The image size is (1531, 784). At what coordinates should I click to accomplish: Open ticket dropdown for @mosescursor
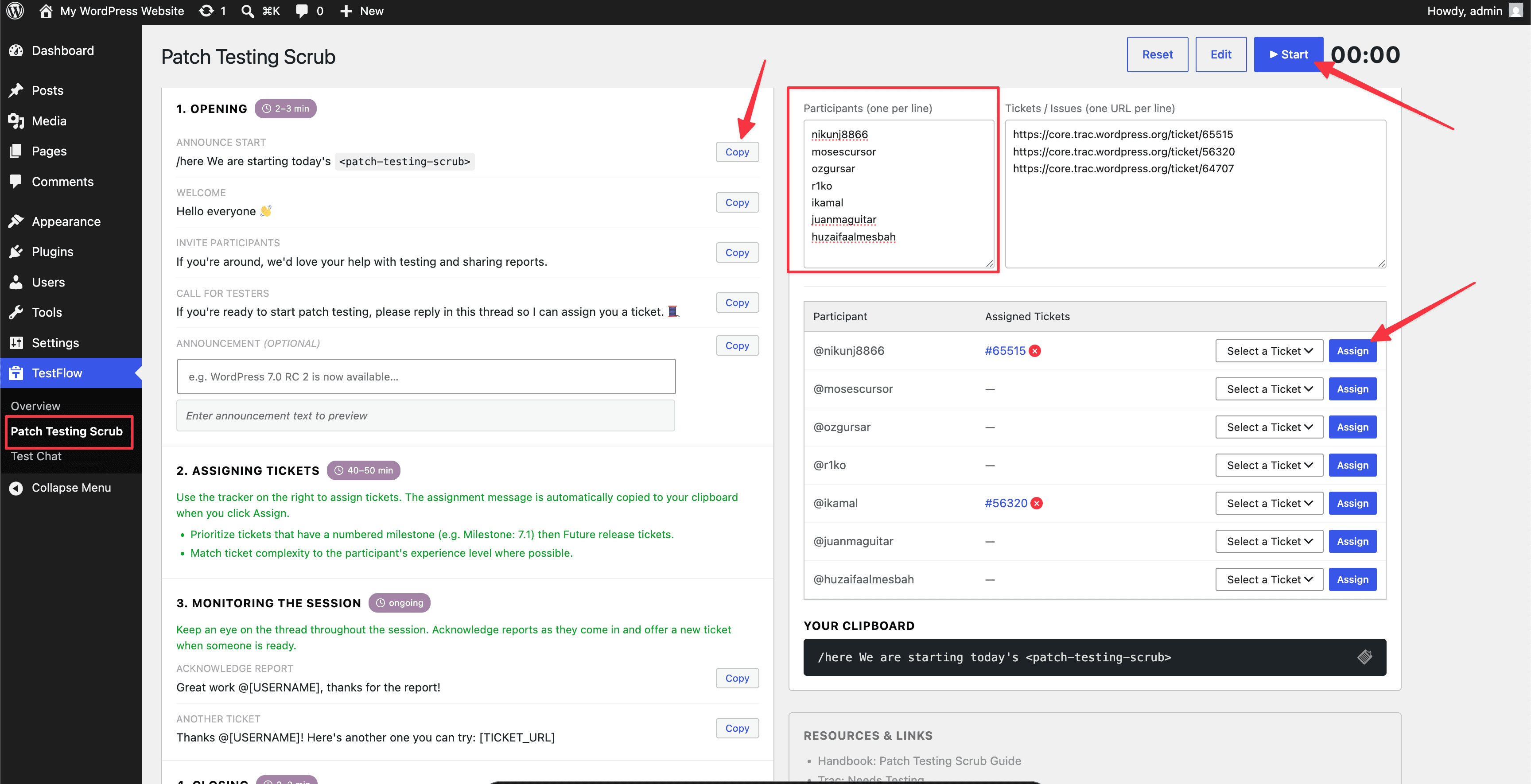point(1269,389)
